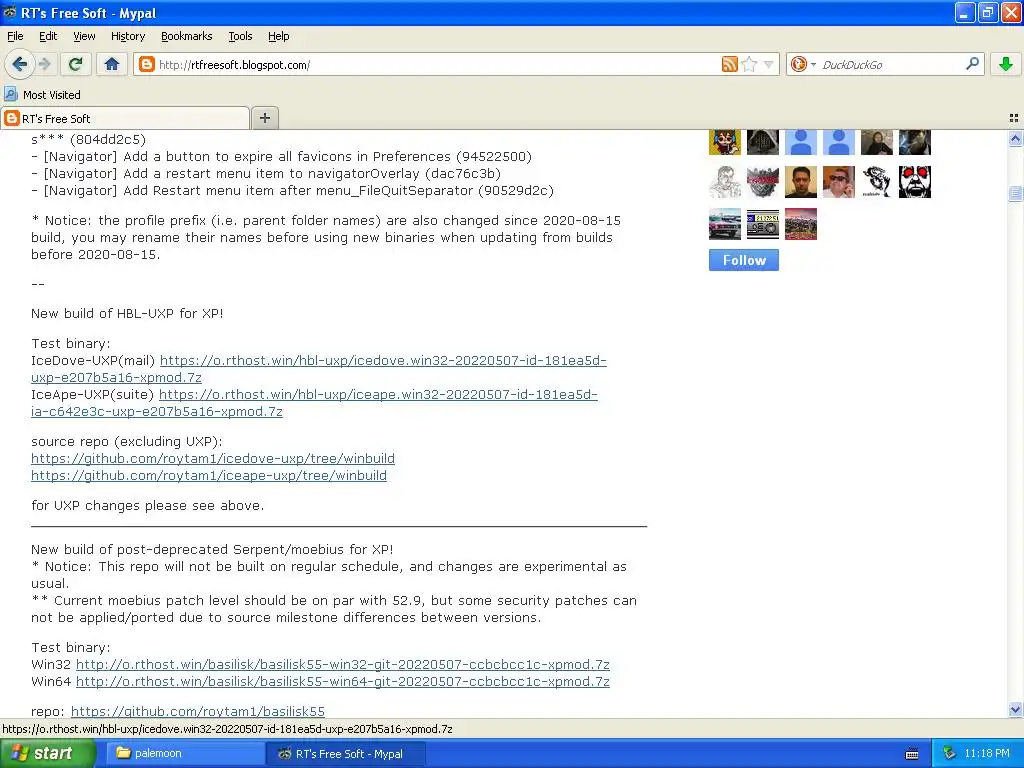Open the roytam1/basilisk55 repo link

(198, 711)
